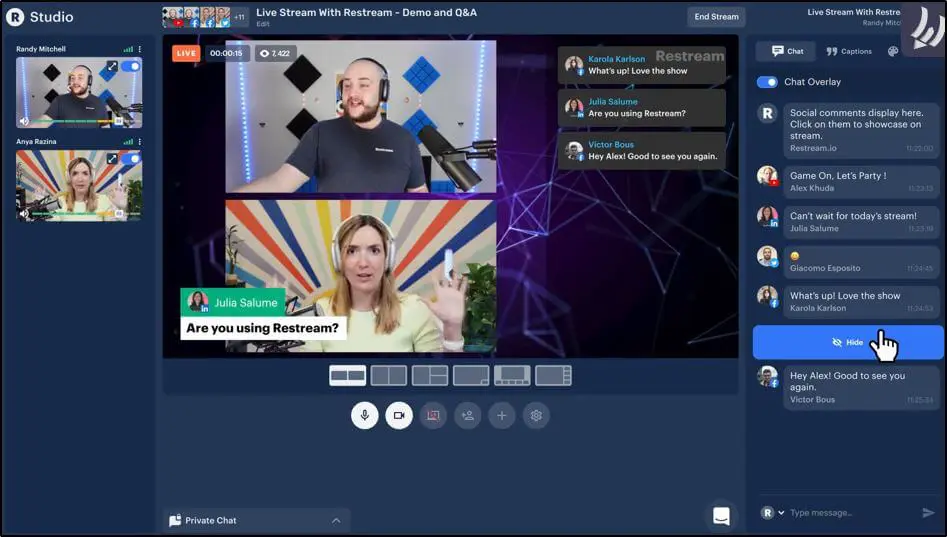Expand the Private Chat panel chevron
The height and width of the screenshot is (537, 947).
coord(336,521)
